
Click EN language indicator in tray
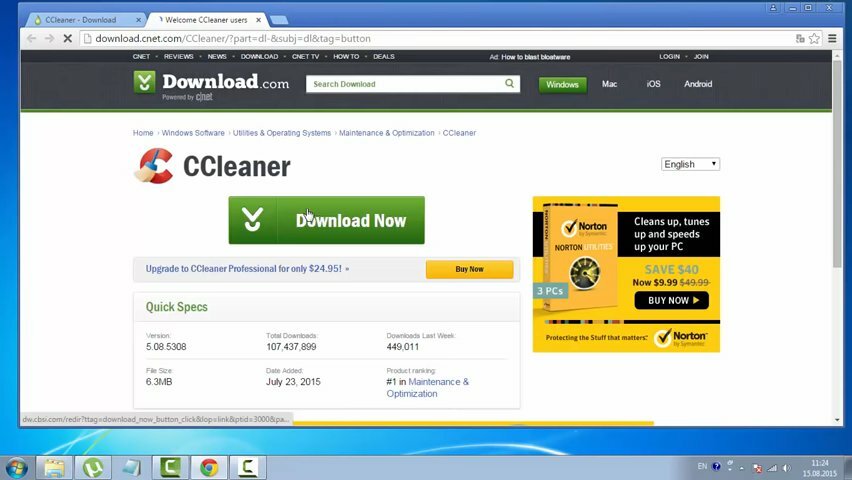click(702, 466)
